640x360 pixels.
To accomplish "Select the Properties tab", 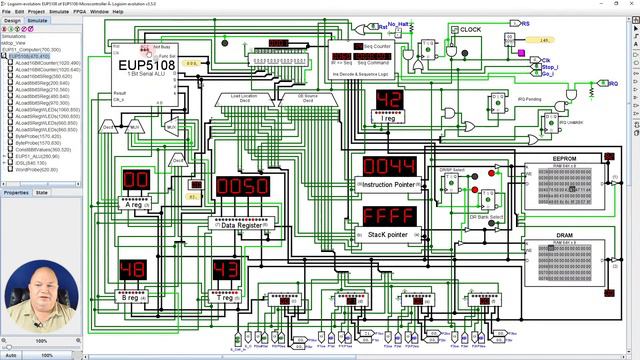I will pos(16,192).
